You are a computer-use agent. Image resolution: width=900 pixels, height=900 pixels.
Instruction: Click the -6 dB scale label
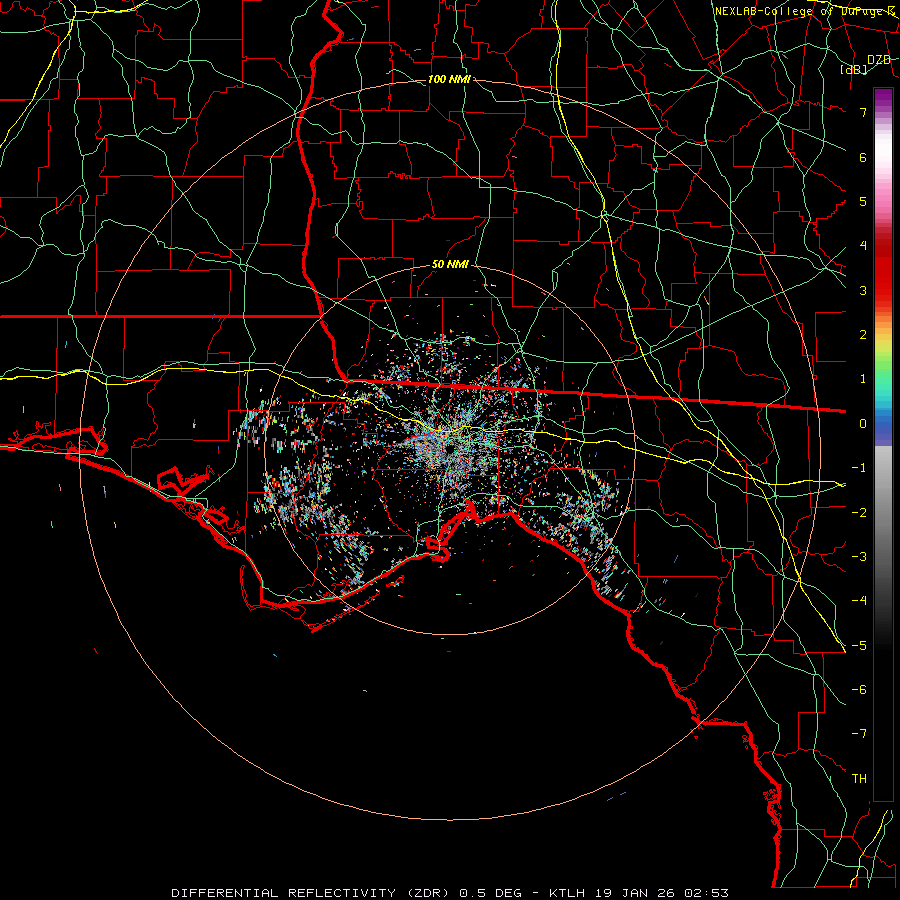click(x=859, y=690)
